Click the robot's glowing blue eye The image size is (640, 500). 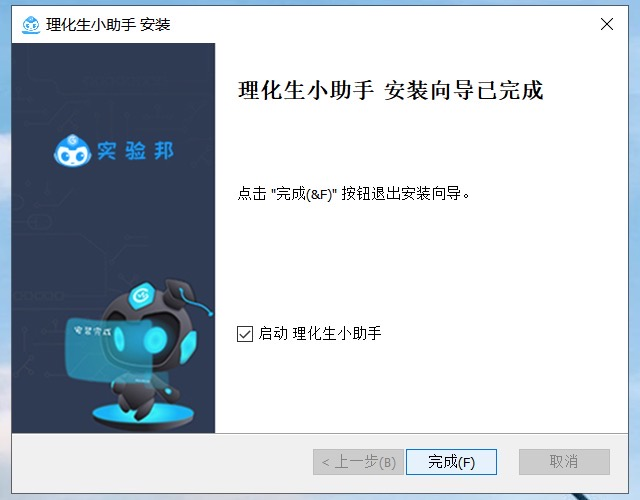tap(155, 340)
